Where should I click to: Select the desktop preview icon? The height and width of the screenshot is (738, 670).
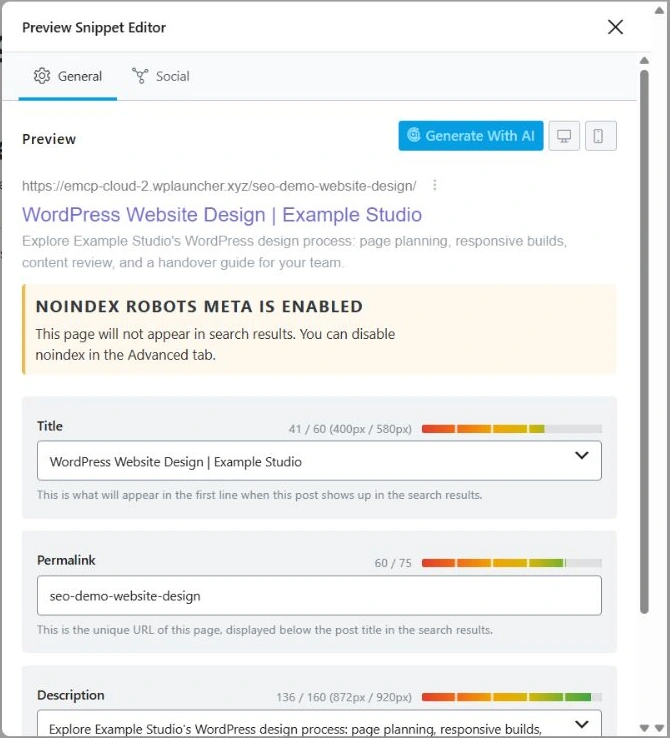[564, 136]
